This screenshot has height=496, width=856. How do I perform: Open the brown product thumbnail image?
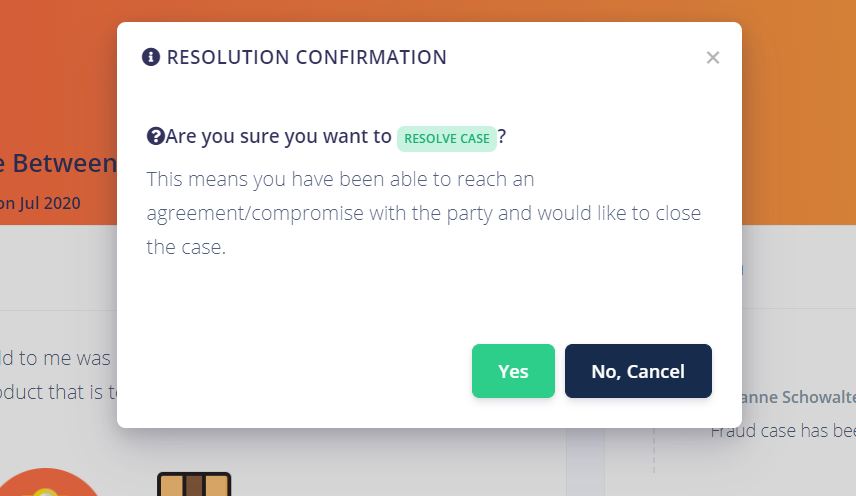pos(194,484)
